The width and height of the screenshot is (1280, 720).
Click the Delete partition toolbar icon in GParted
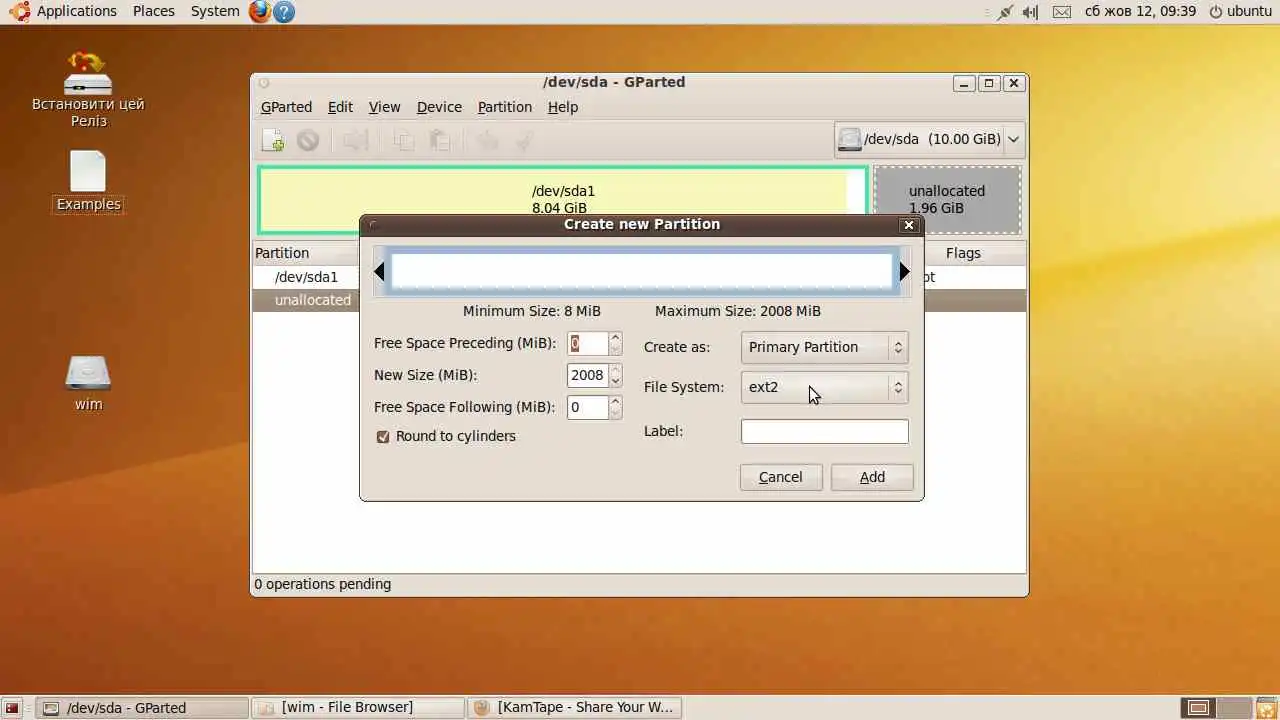308,141
